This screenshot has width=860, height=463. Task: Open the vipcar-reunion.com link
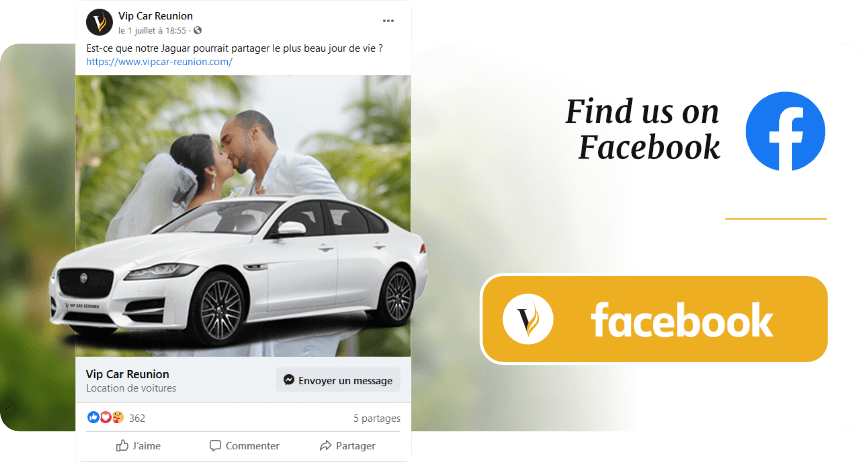point(159,61)
